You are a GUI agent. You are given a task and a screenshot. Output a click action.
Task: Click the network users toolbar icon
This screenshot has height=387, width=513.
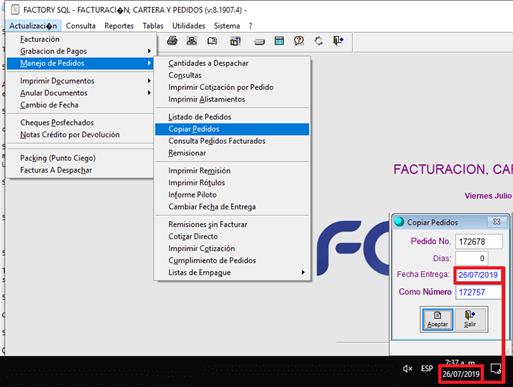(x=192, y=41)
